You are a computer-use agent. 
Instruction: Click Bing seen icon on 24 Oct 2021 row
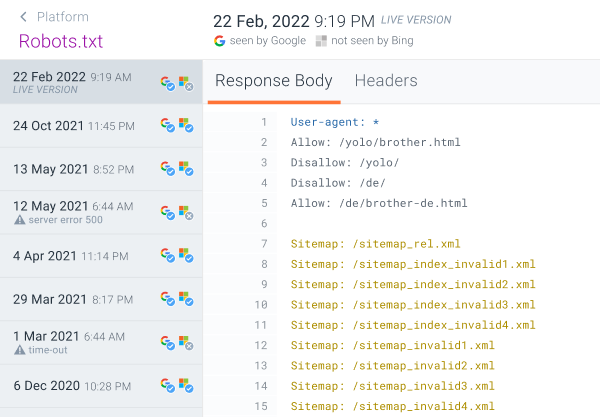pyautogui.click(x=186, y=125)
